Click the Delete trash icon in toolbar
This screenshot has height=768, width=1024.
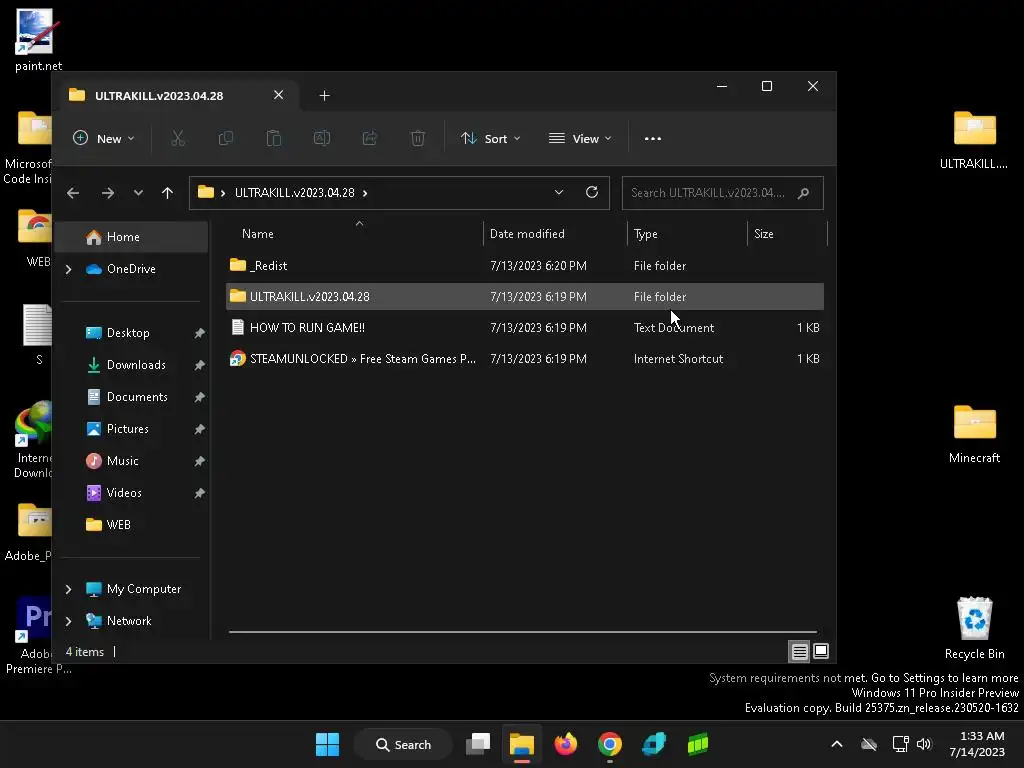tap(418, 138)
